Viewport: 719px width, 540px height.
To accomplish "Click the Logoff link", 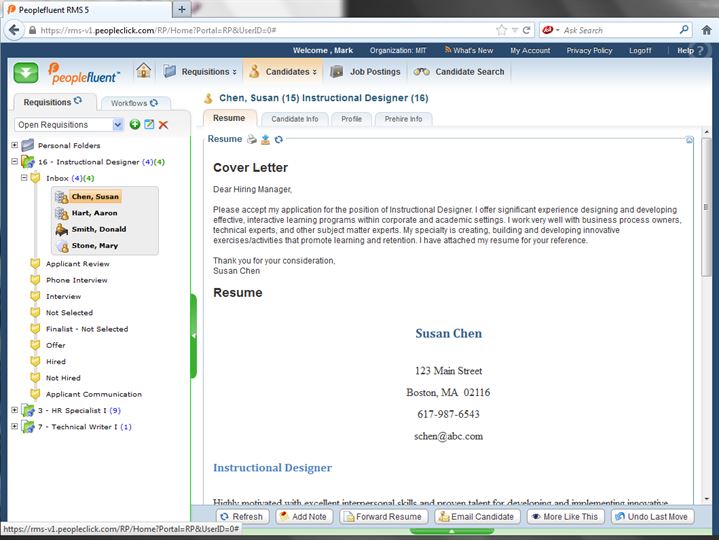I will tap(640, 50).
